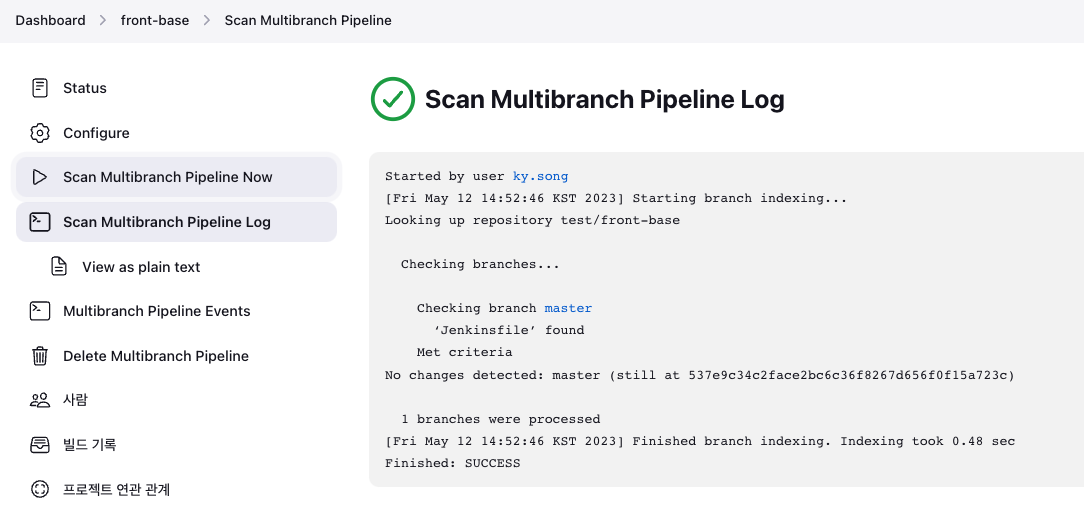Open the master branch link
The height and width of the screenshot is (514, 1084).
coord(568,309)
